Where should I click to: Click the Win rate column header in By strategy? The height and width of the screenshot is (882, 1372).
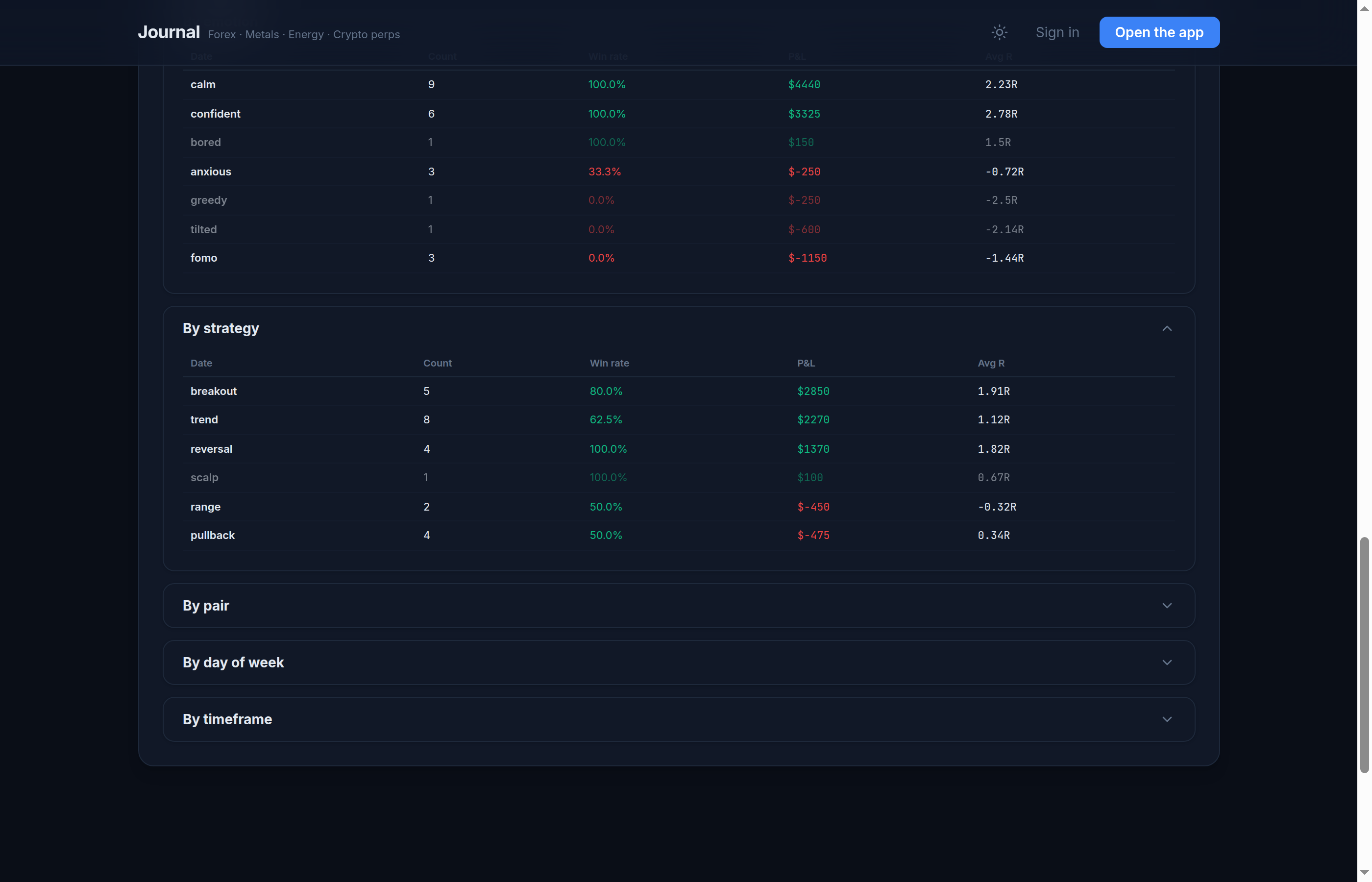click(609, 363)
